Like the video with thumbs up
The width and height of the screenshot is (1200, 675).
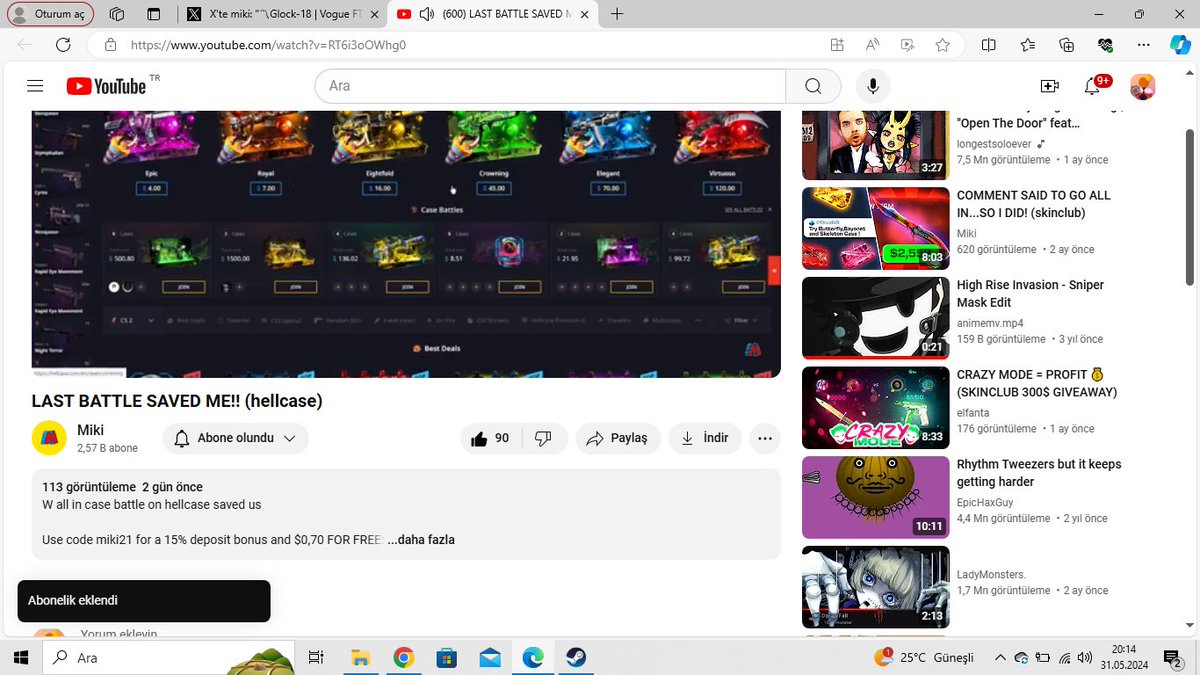489,438
